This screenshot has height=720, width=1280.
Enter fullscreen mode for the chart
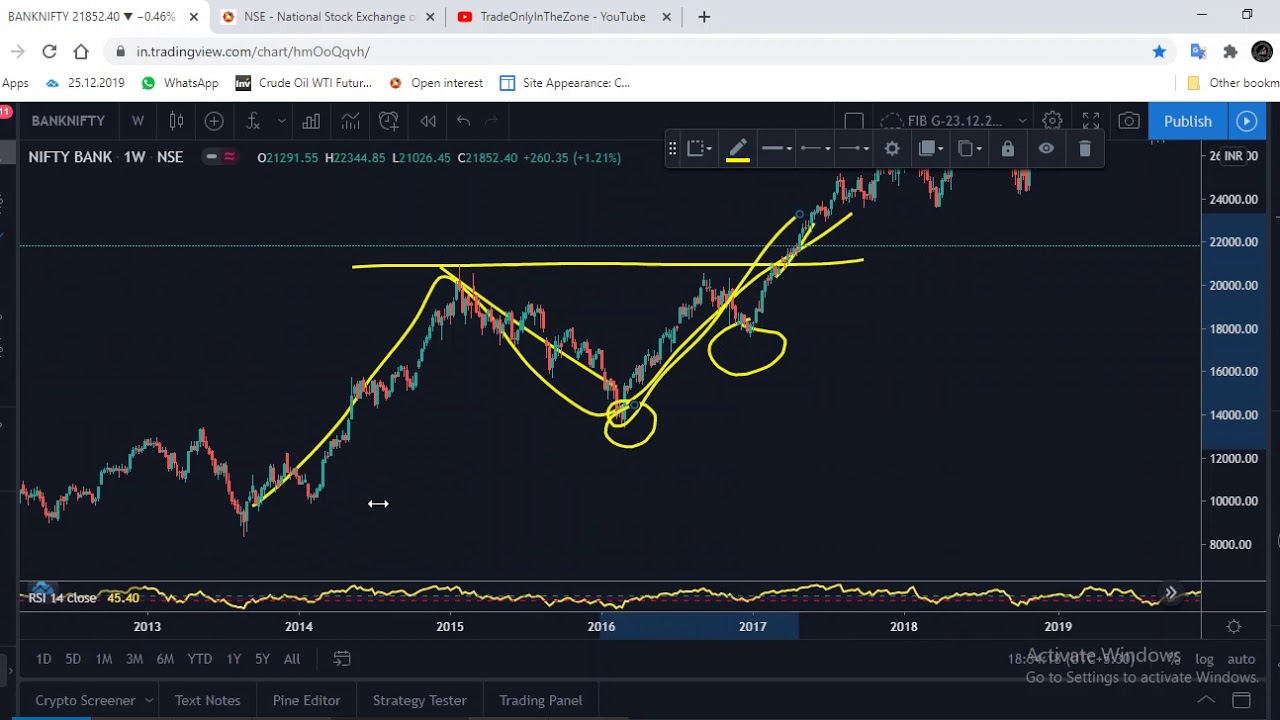(x=1091, y=121)
